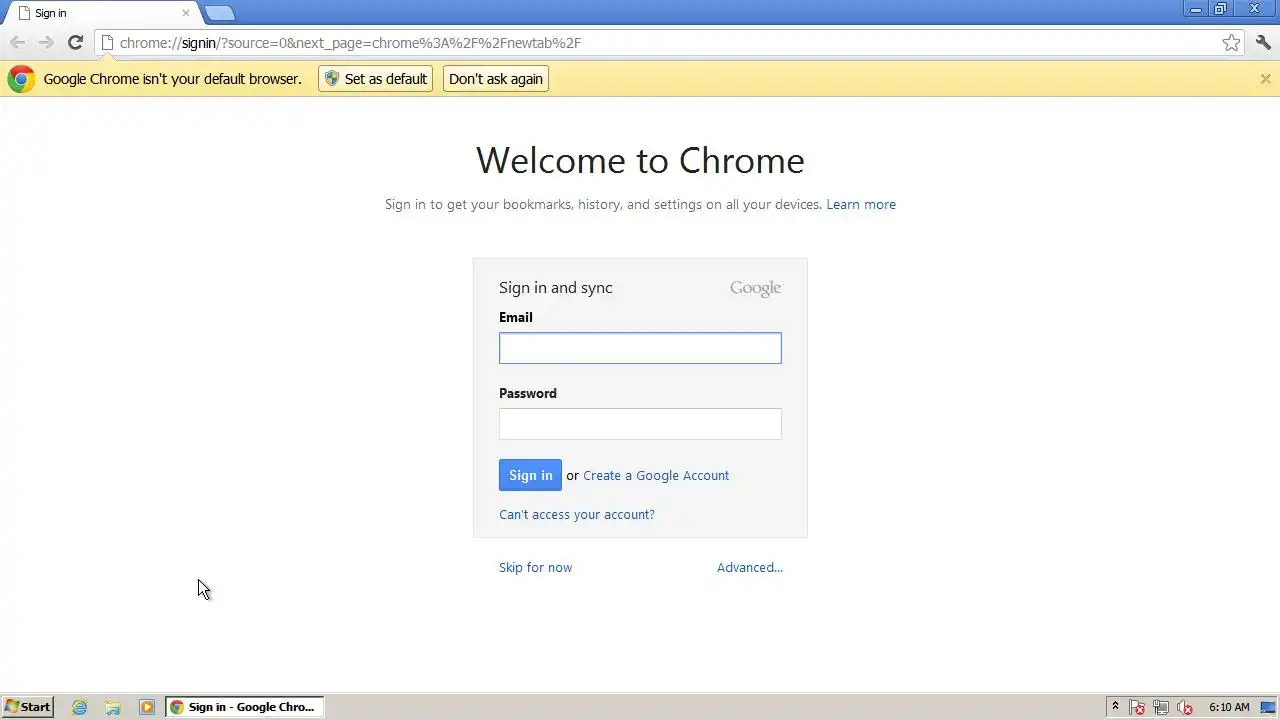Click Skip for now

[536, 567]
